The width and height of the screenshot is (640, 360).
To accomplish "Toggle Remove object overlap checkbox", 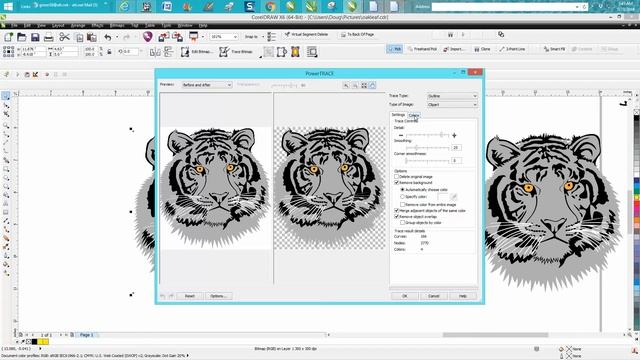I will [x=396, y=217].
